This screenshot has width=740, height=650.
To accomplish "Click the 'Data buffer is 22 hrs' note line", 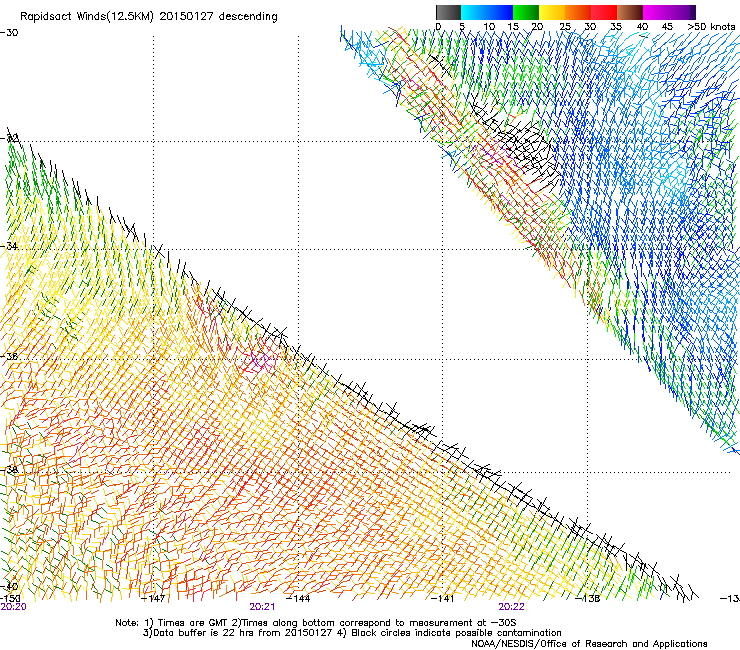I will click(352, 633).
